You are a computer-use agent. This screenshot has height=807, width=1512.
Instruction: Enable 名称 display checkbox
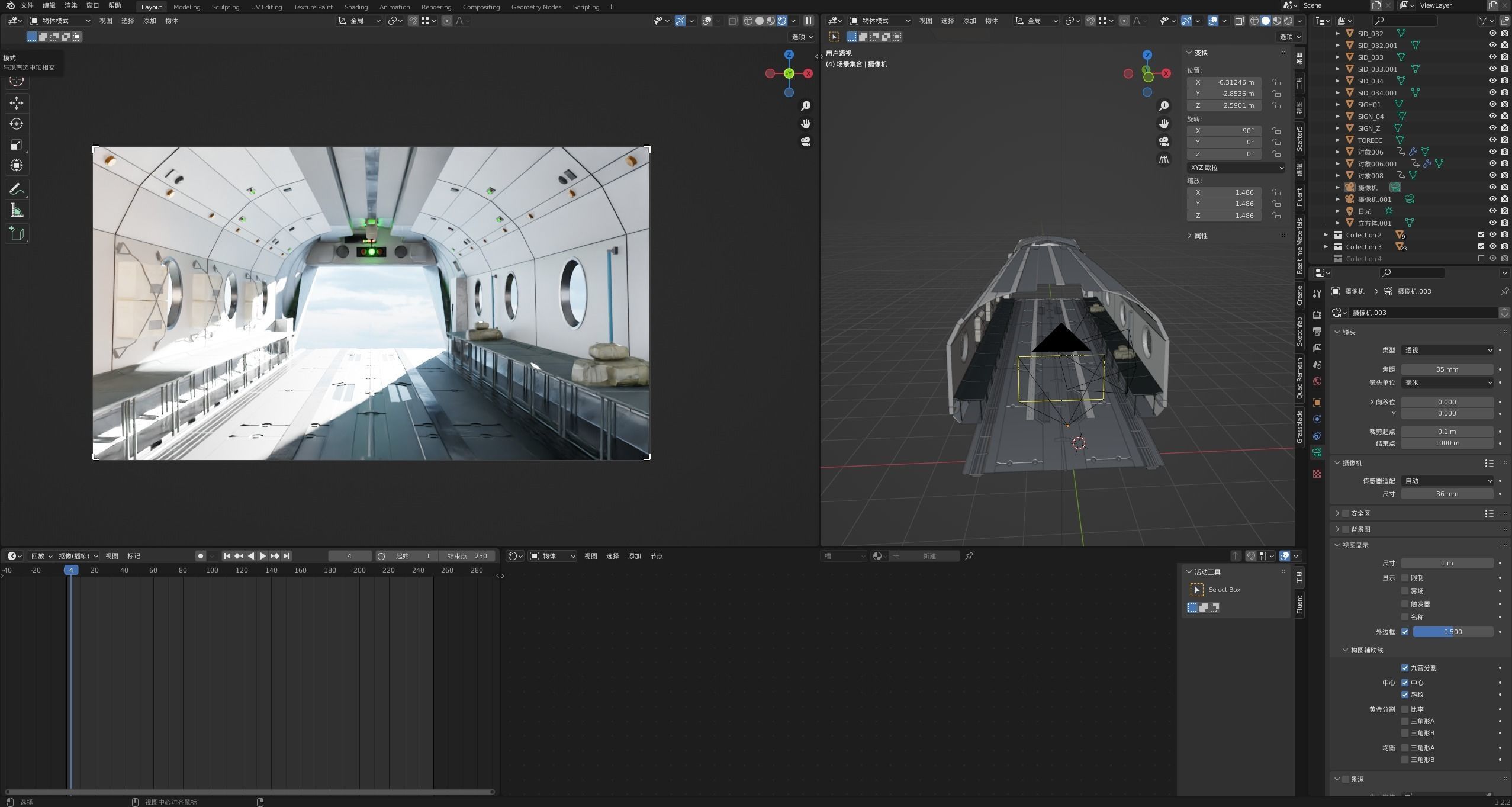[x=1405, y=617]
